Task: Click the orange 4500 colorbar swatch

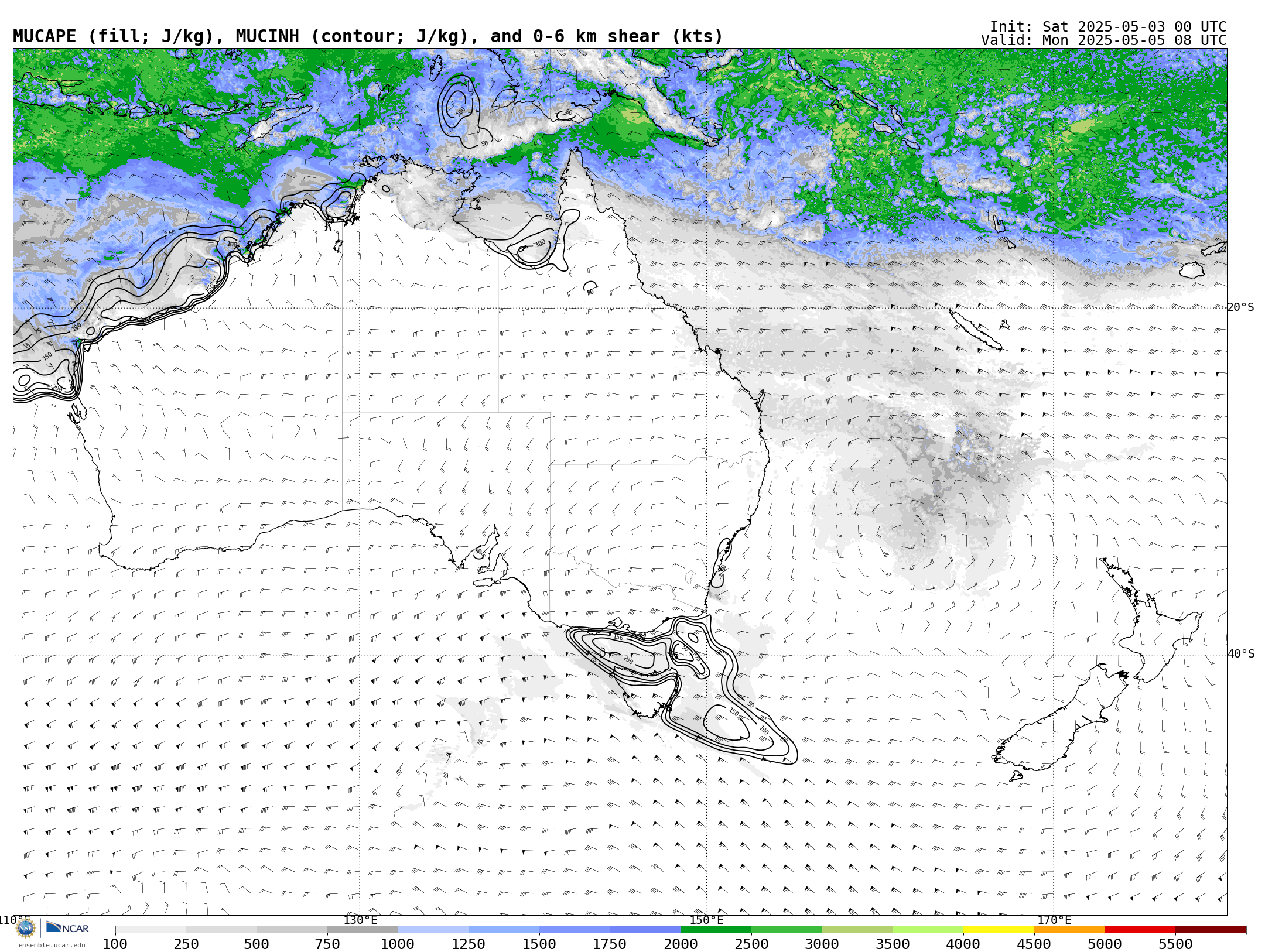Action: tap(1069, 930)
